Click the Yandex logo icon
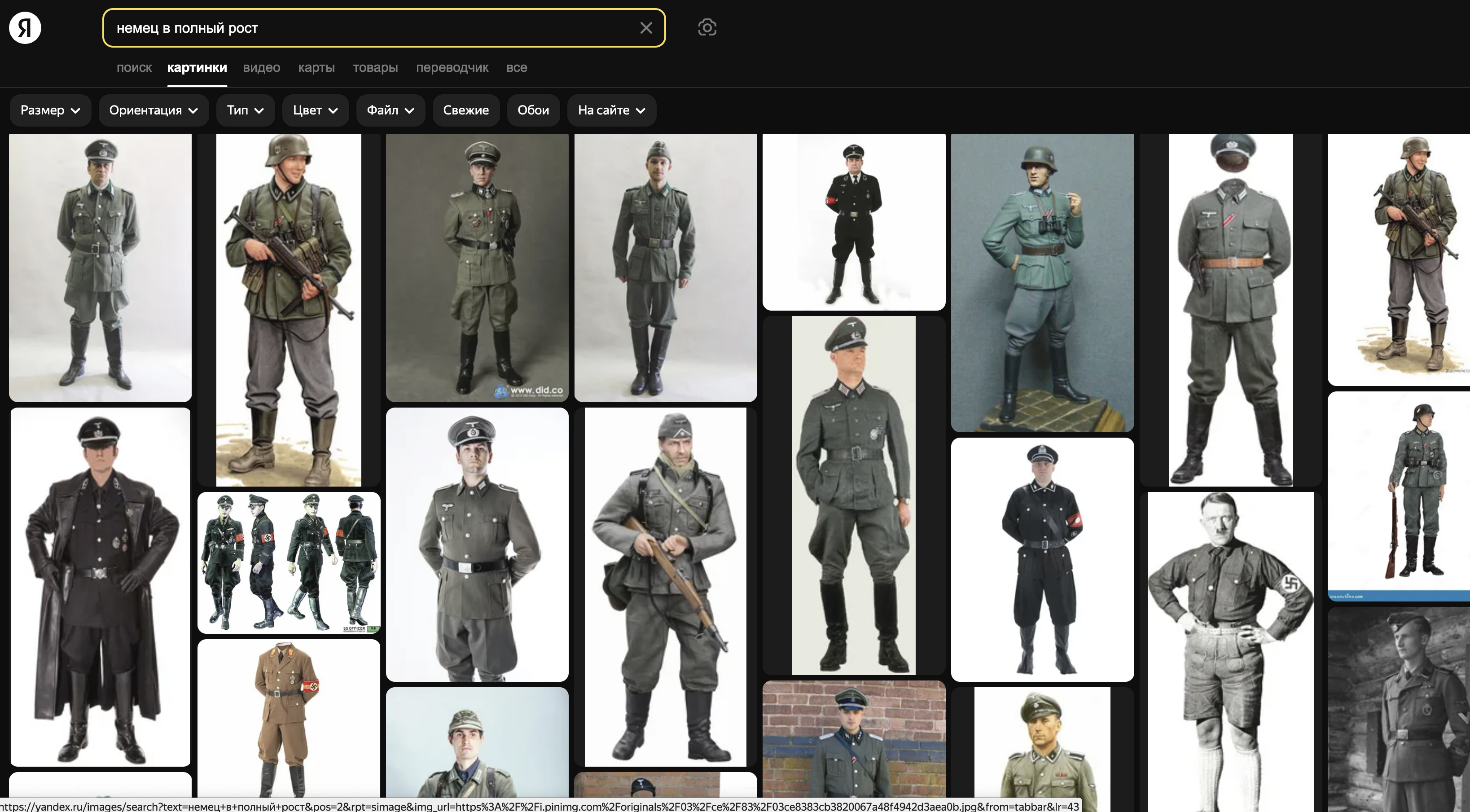Screen dimensions: 1470x812 point(25,28)
